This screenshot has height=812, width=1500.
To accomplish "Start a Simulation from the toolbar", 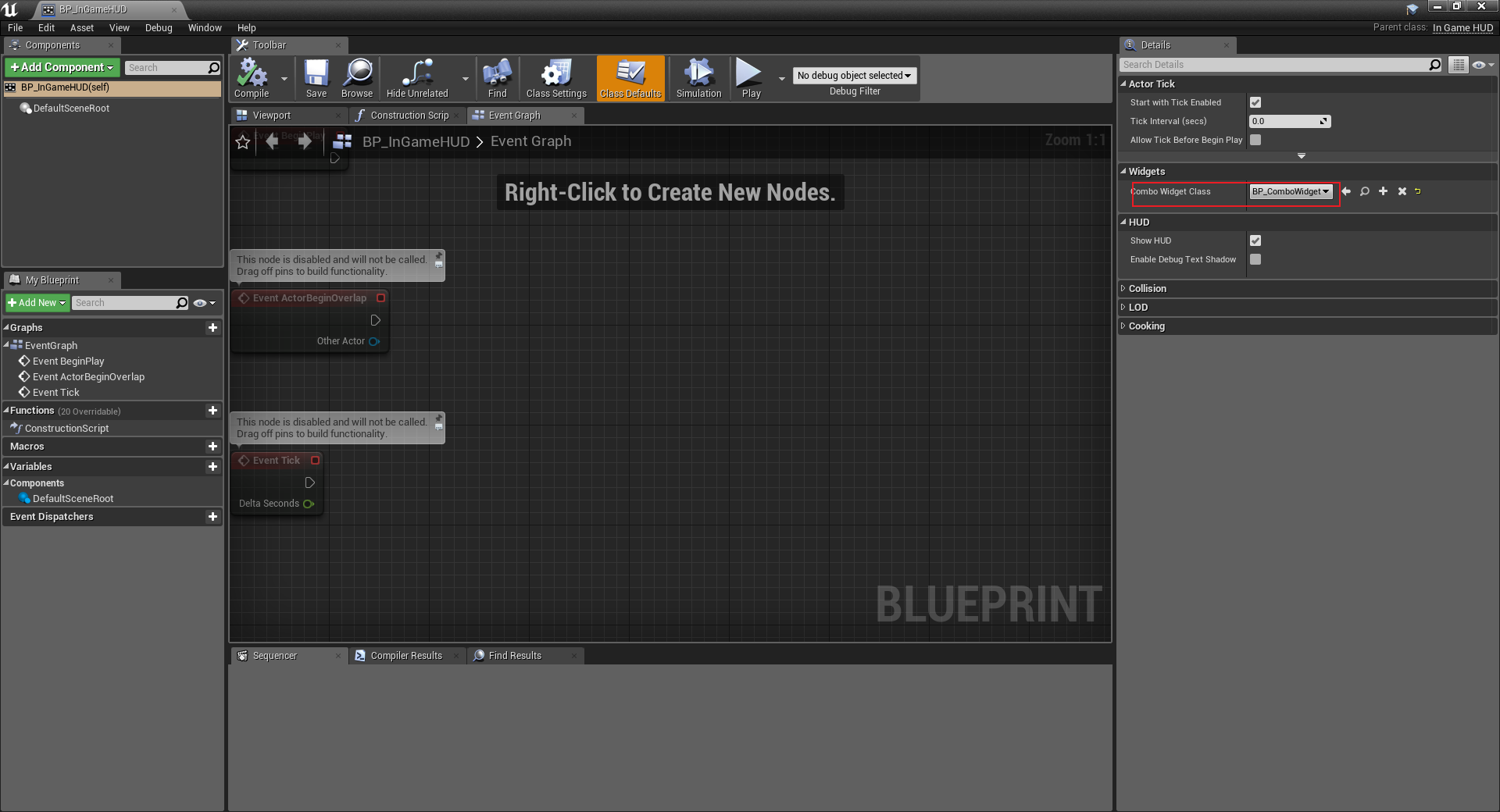I will click(698, 77).
